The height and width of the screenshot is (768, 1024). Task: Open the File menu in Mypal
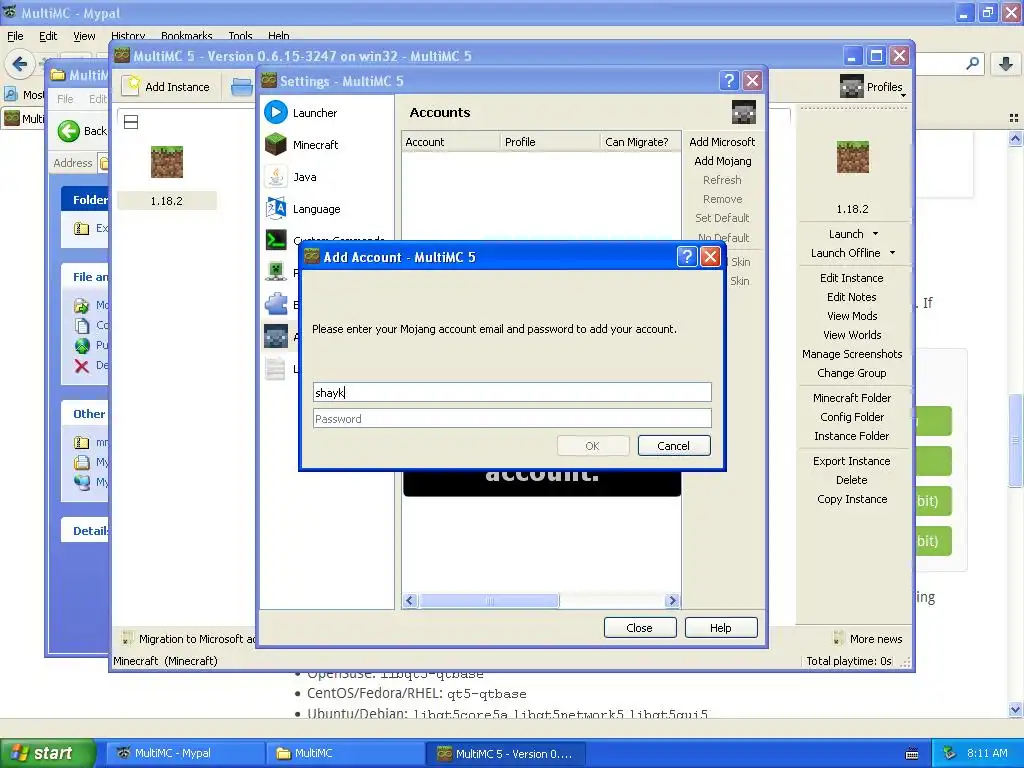[x=15, y=36]
